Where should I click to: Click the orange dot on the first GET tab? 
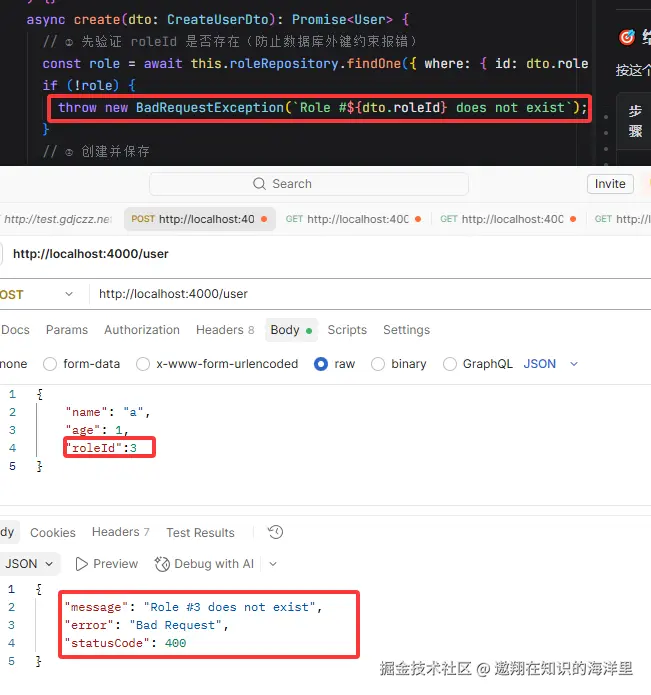click(418, 219)
